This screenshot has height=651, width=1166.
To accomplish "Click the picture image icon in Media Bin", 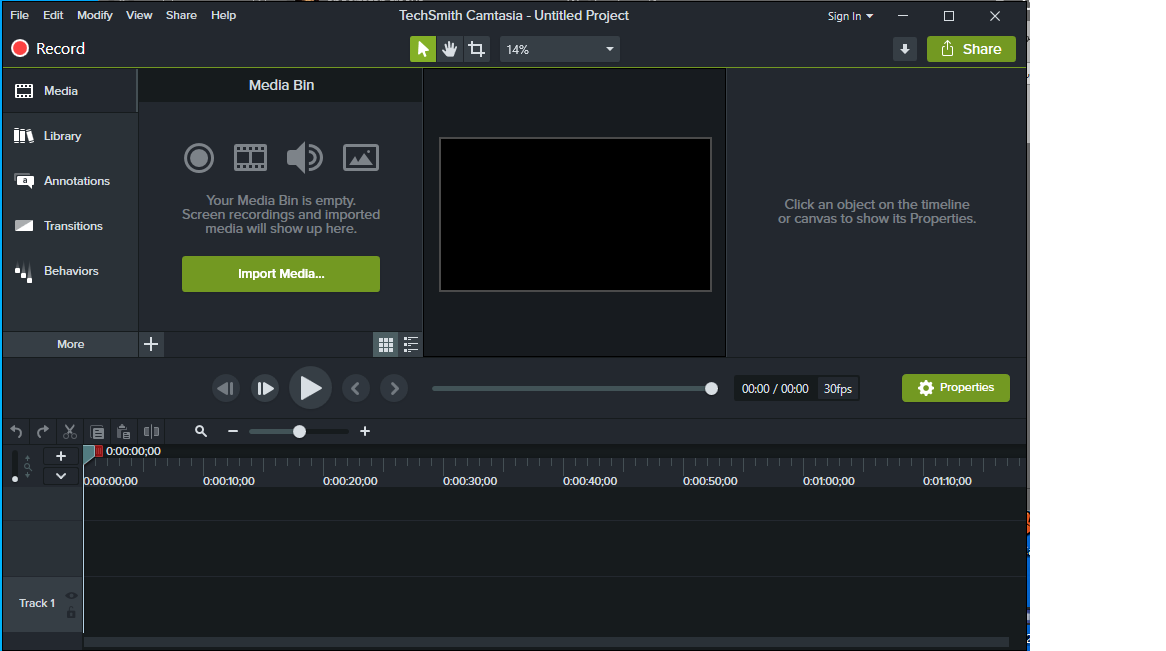I will tap(361, 158).
